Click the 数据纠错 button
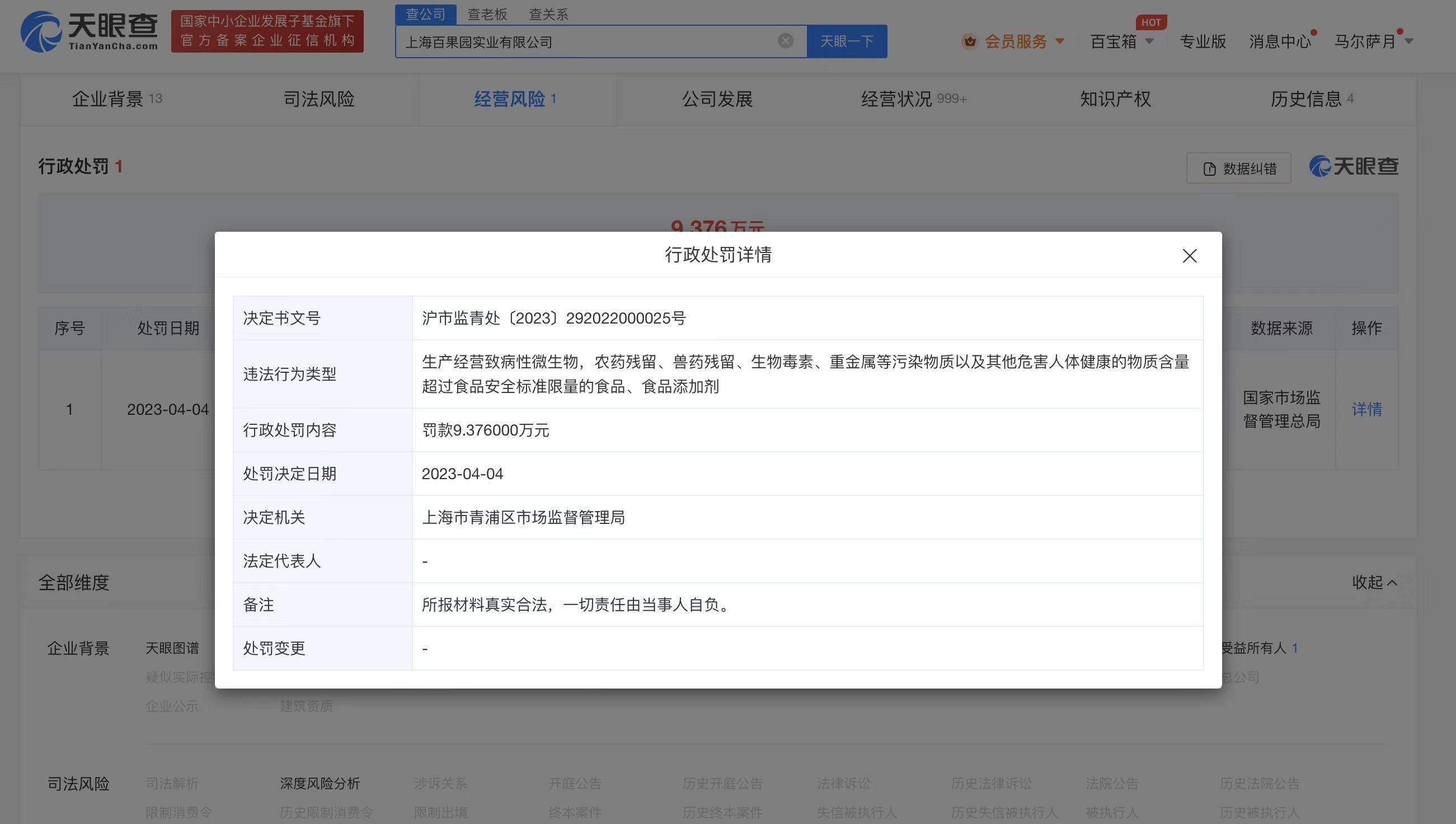The width and height of the screenshot is (1456, 824). coord(1239,168)
